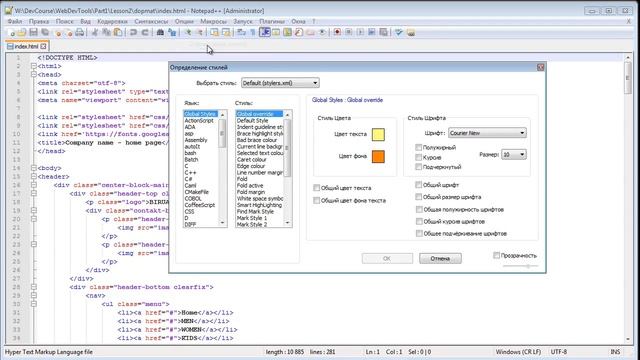Click the Save toolbar icon
Image resolution: width=640 pixels, height=360 pixels.
[x=33, y=33]
